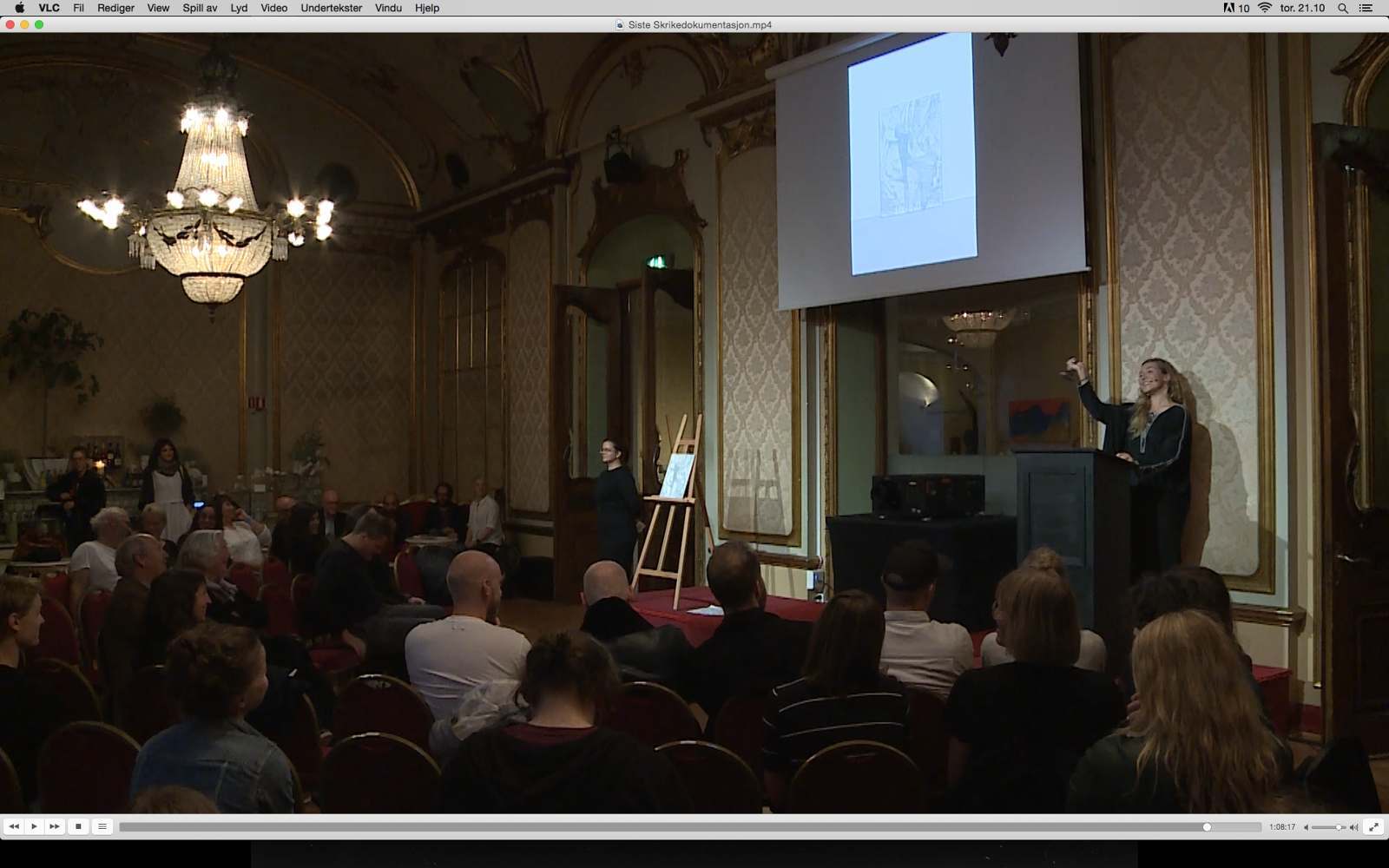
Task: Set volume to max with loud speaker icon
Action: pyautogui.click(x=1353, y=827)
